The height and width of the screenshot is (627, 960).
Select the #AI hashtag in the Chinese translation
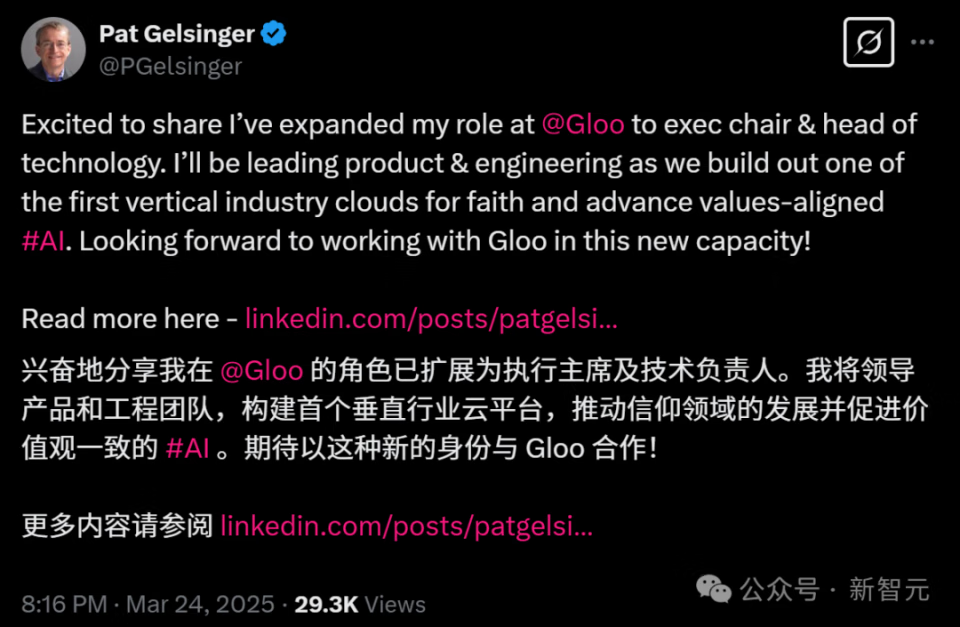[187, 448]
